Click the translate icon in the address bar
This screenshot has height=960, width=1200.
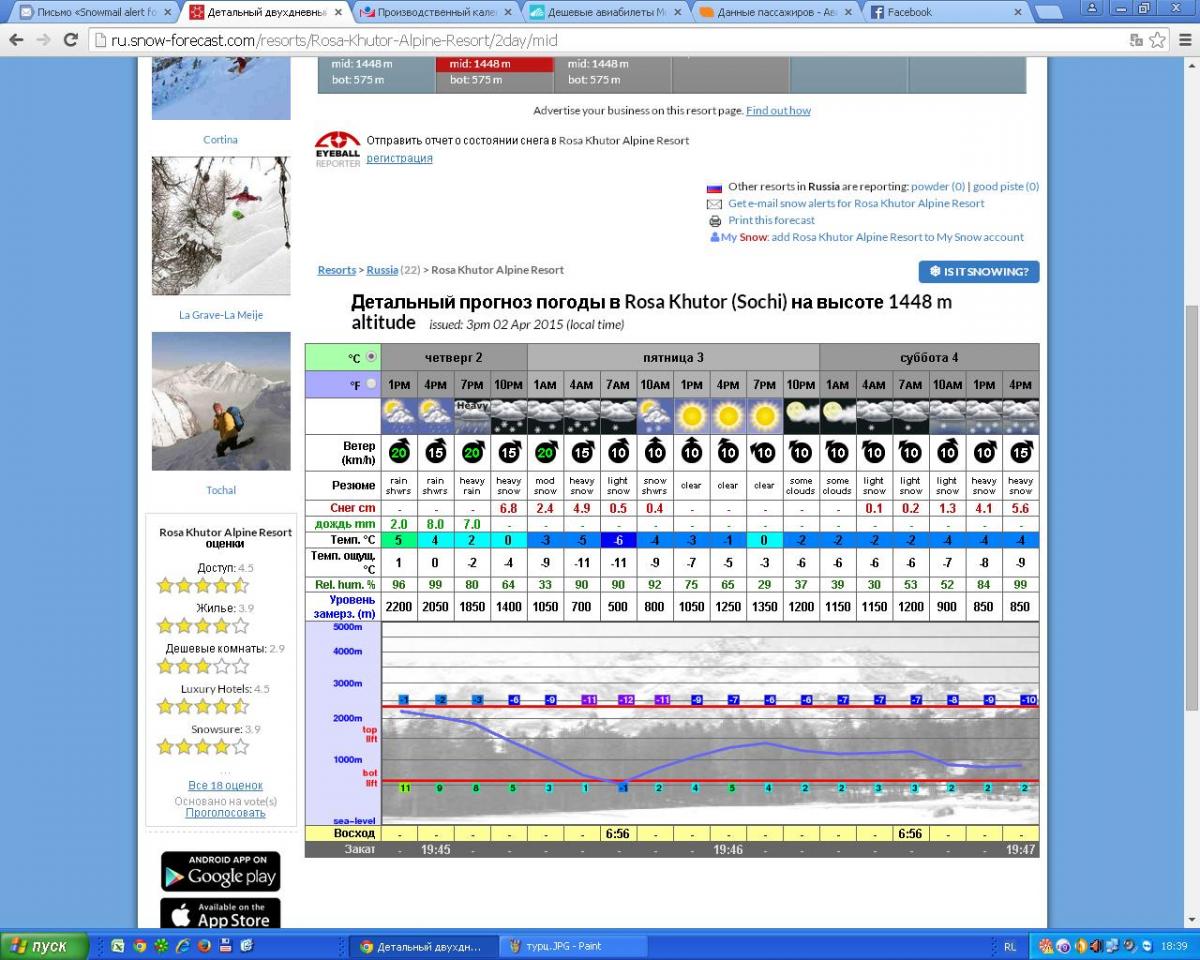tap(1136, 40)
